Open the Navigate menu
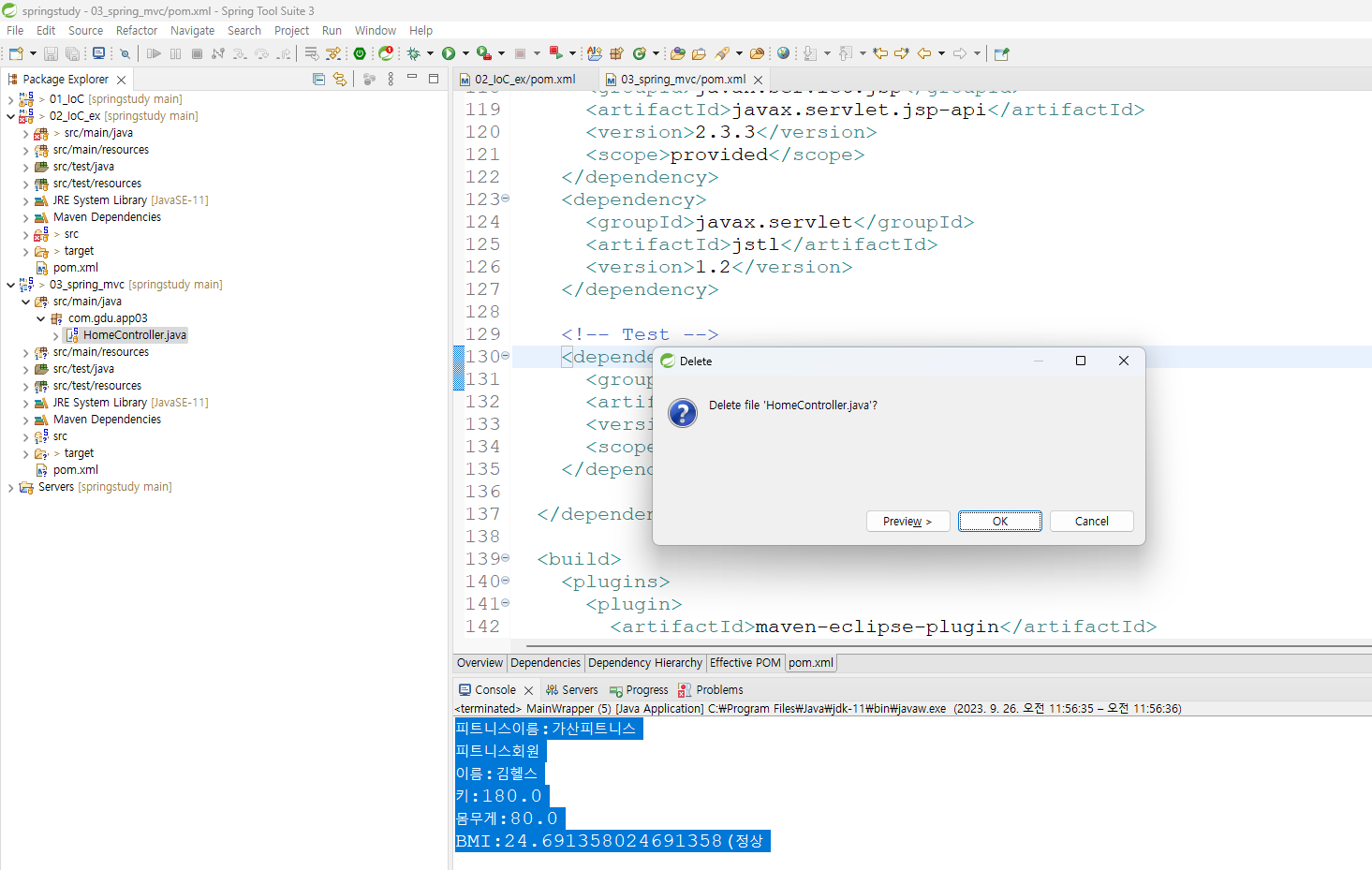The image size is (1372, 870). pos(192,31)
